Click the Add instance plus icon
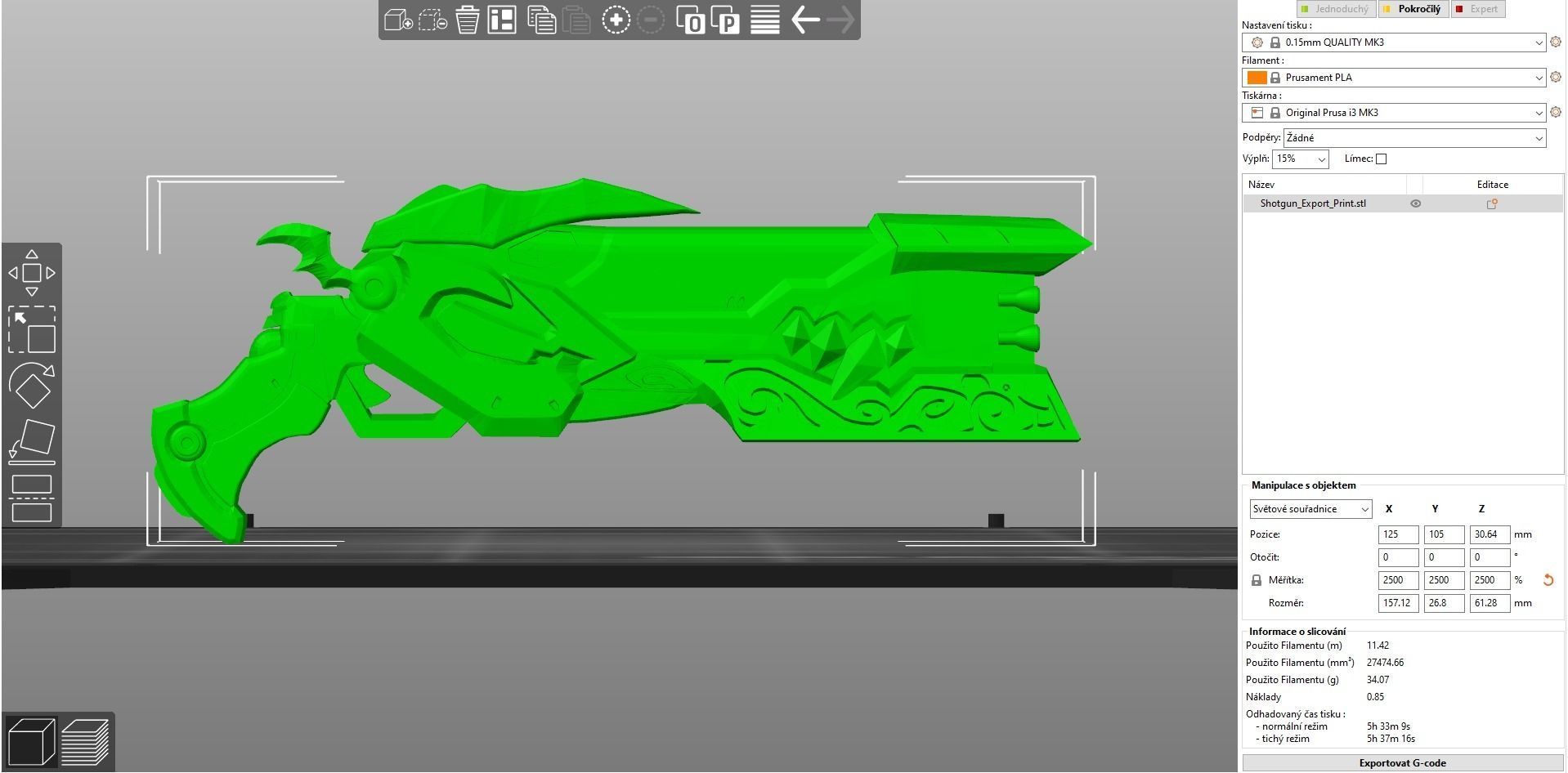Viewport: 1568px width, 773px height. click(x=616, y=20)
